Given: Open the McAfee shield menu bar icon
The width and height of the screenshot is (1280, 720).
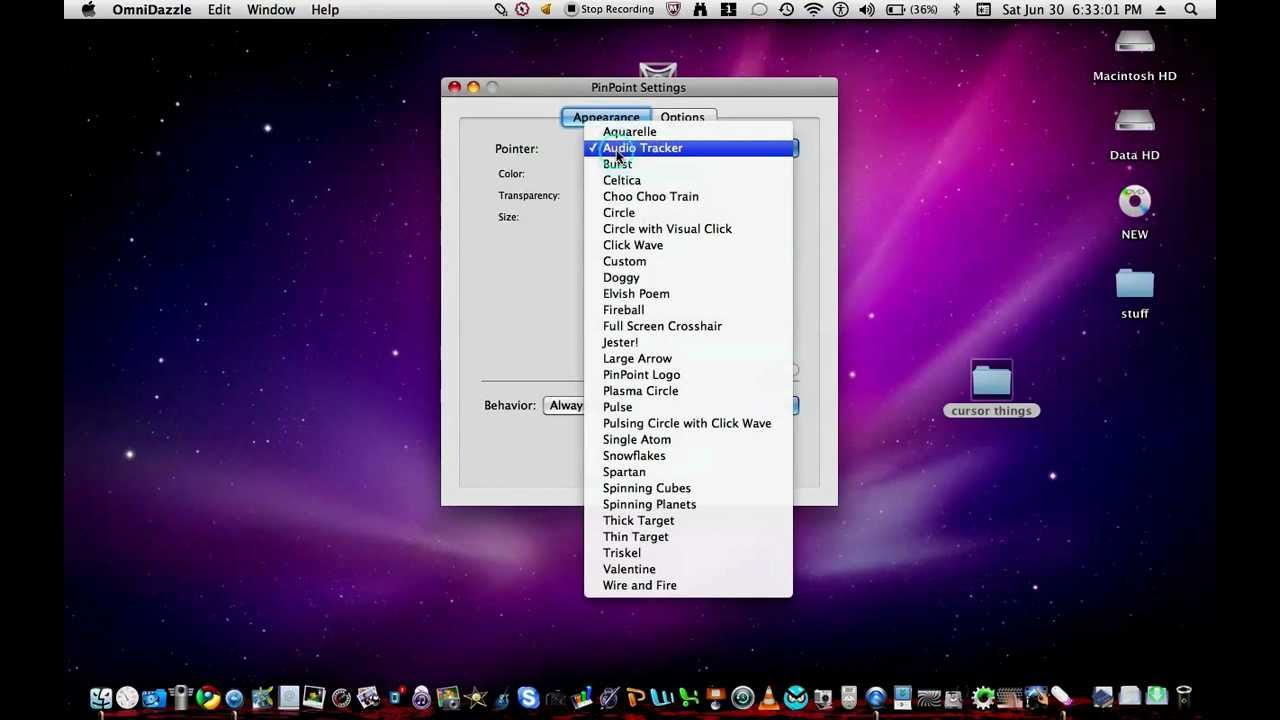Looking at the screenshot, I should click(x=674, y=9).
